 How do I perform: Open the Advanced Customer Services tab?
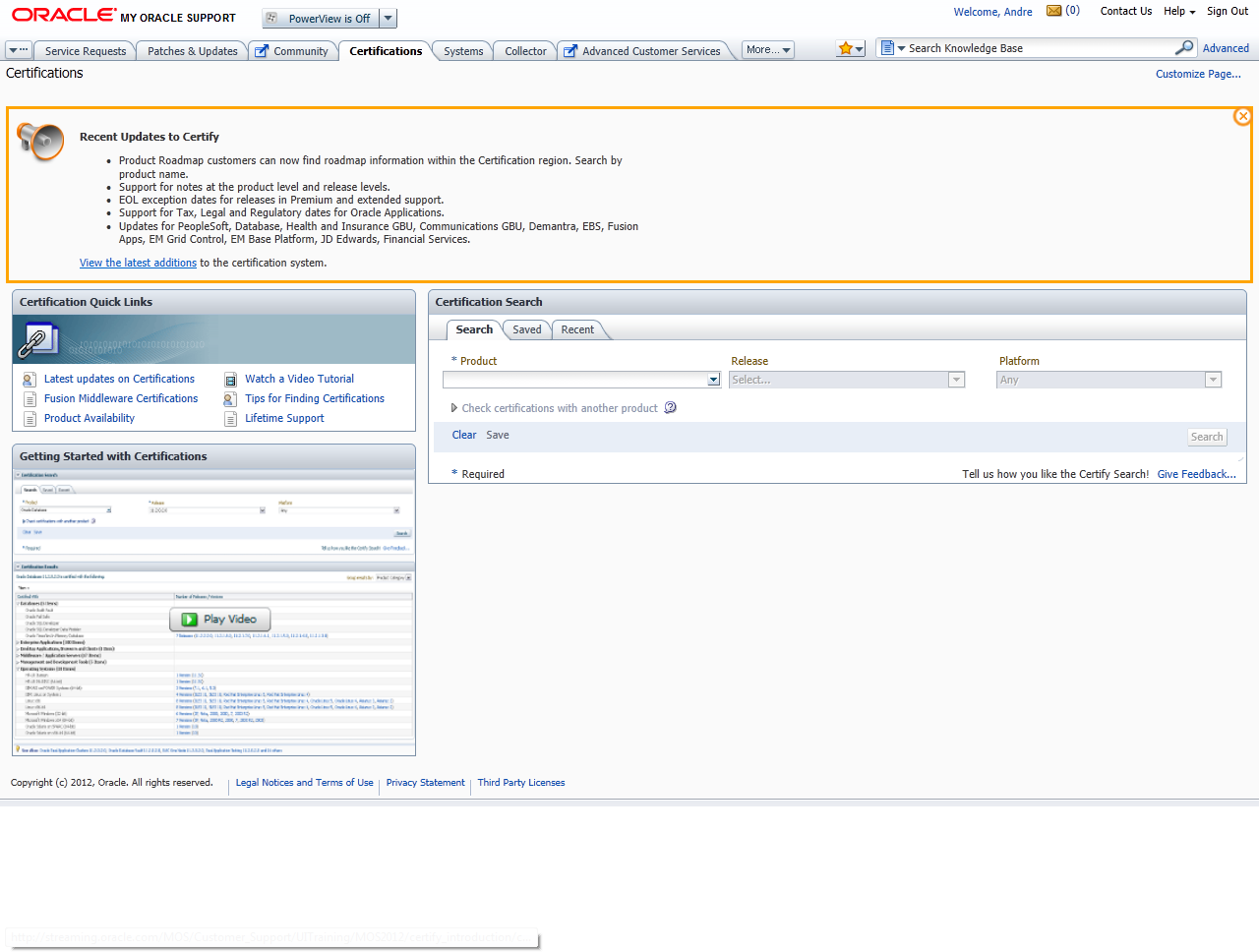(643, 51)
